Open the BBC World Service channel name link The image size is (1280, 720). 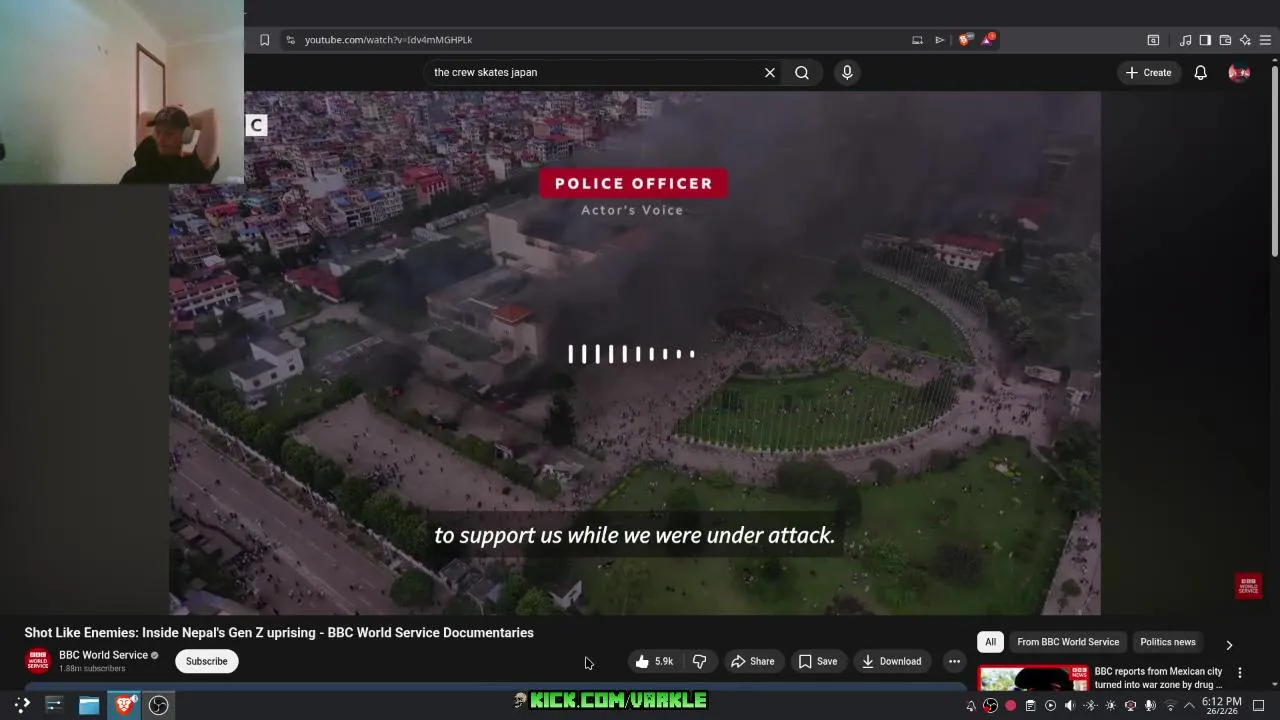(x=103, y=655)
